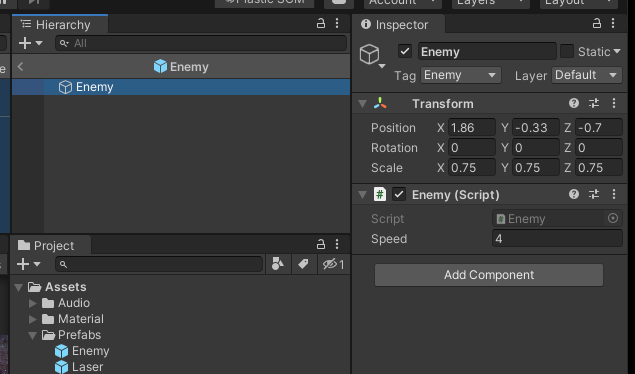Go back from prefab using arrow
Viewport: 635px width, 374px height.
coord(20,66)
